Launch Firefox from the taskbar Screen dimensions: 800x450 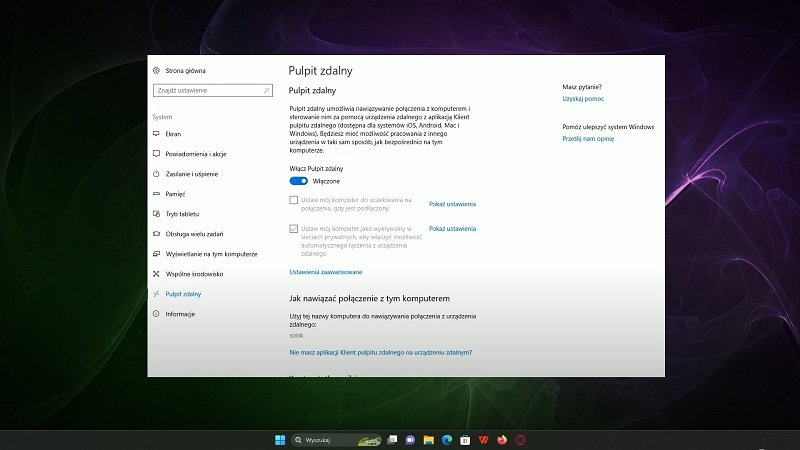(502, 440)
